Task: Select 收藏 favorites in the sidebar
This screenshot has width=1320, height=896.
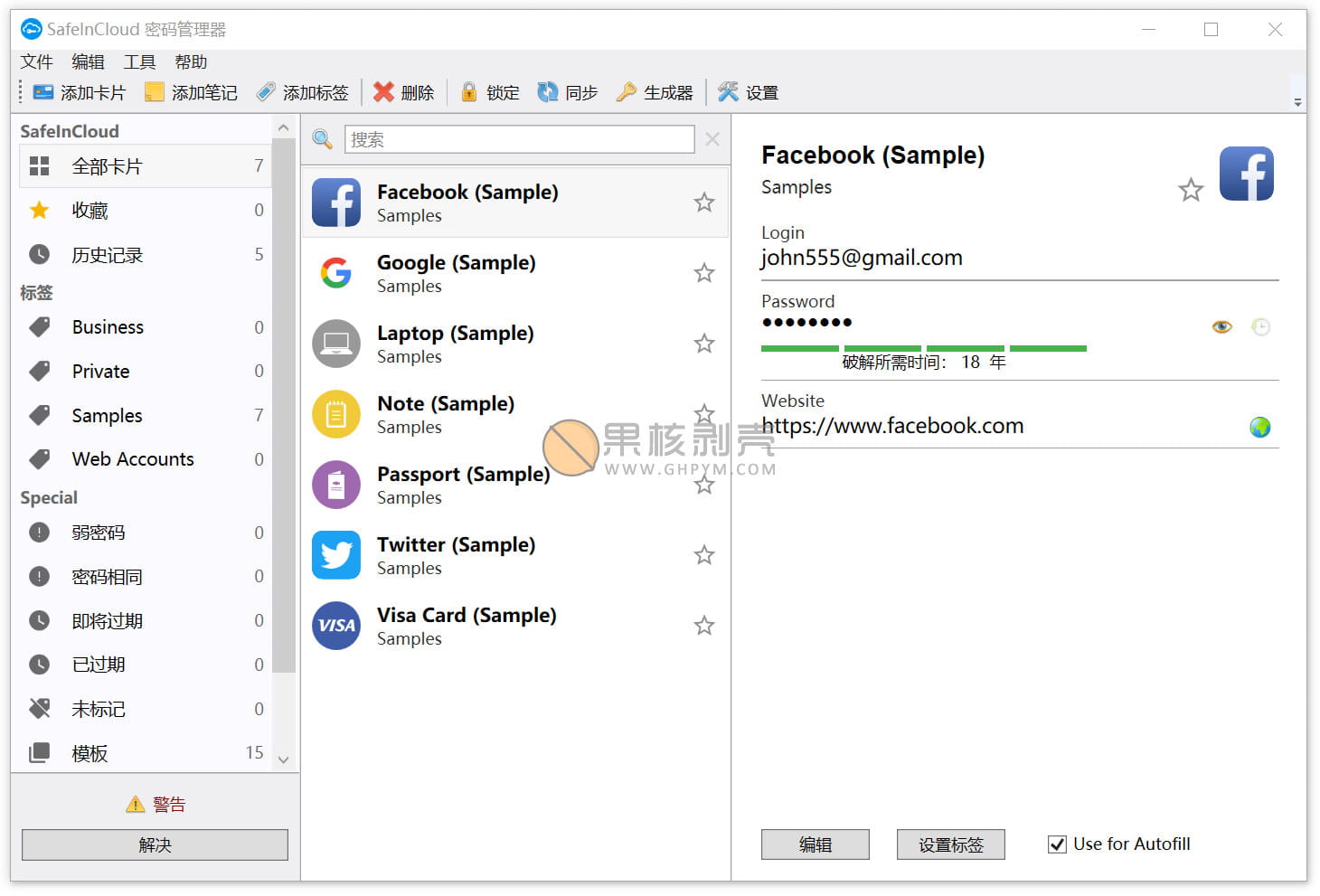Action: 145,211
